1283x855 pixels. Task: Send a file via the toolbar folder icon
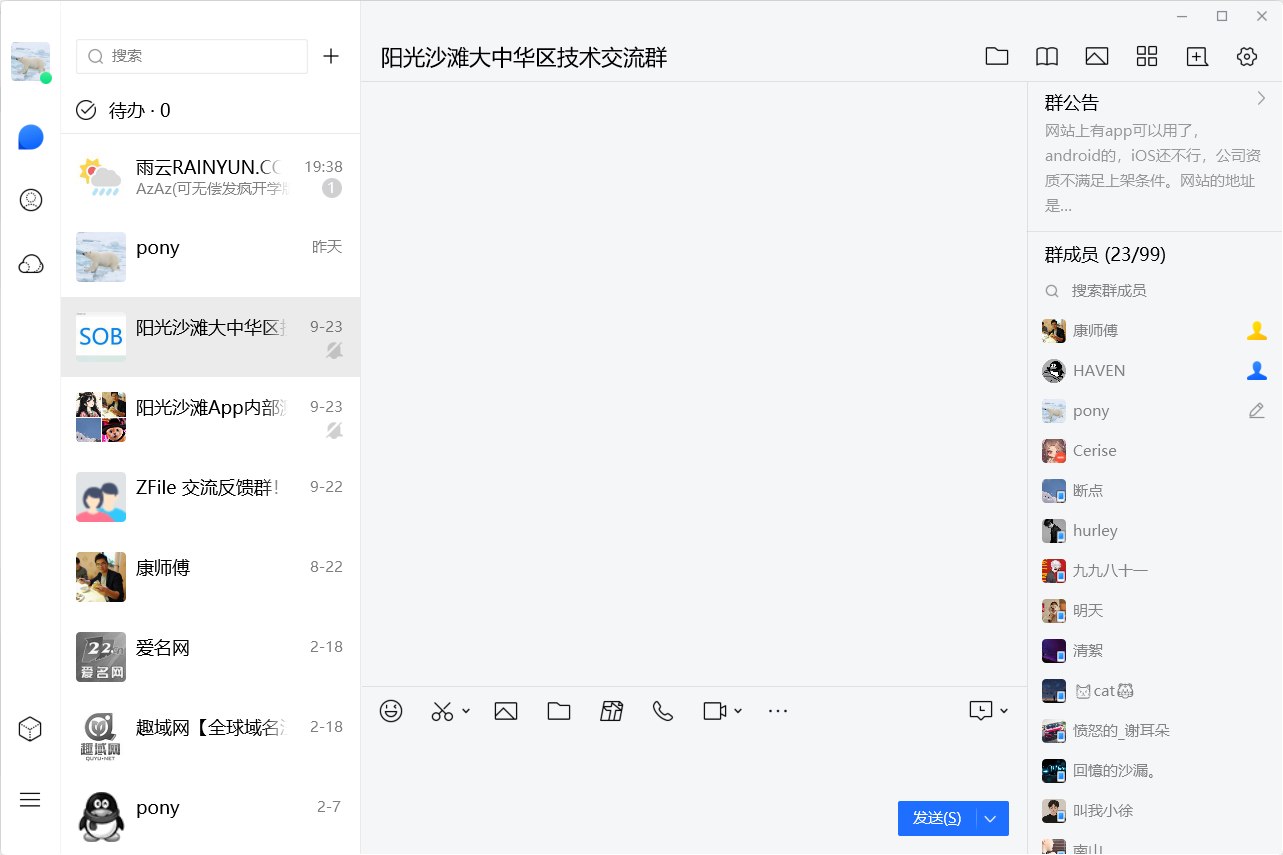coord(559,711)
